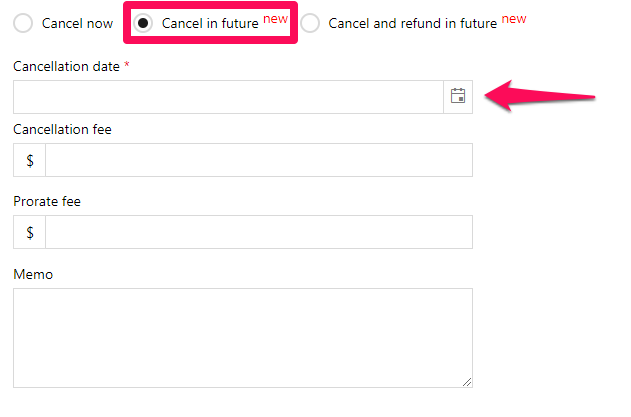
Task: Click the red 'new' badge after Cancel in future
Action: pyautogui.click(x=275, y=19)
